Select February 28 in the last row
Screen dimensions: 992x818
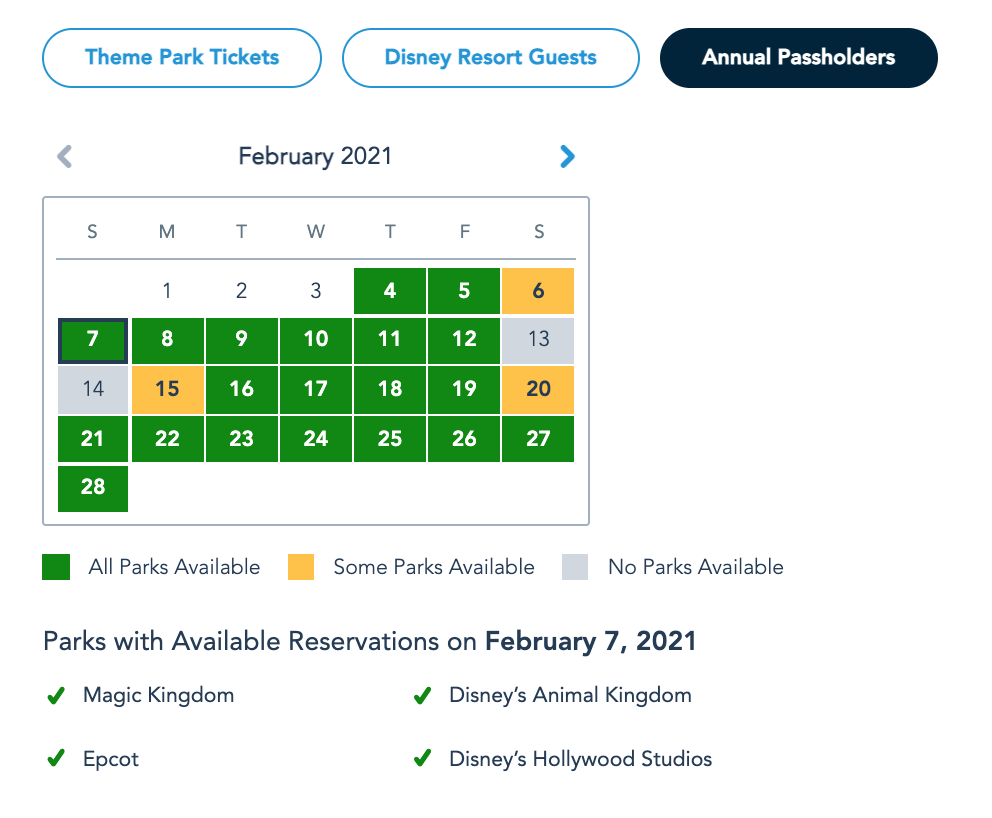(93, 488)
